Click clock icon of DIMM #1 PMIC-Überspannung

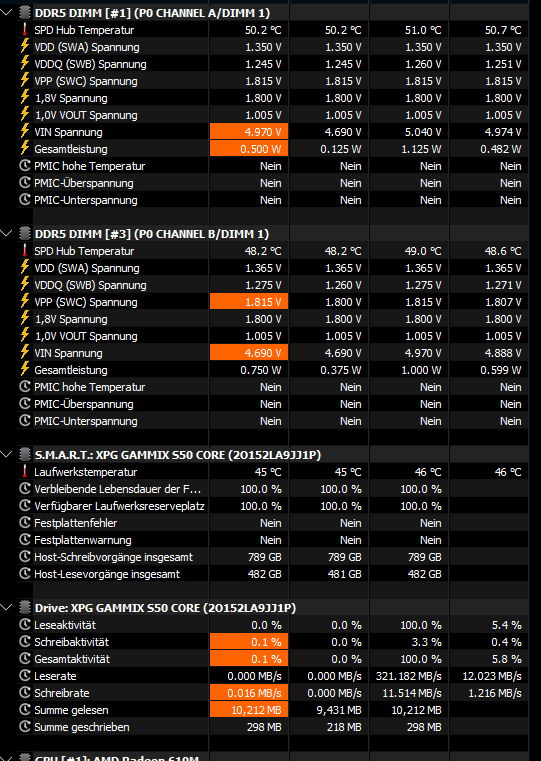(25, 183)
